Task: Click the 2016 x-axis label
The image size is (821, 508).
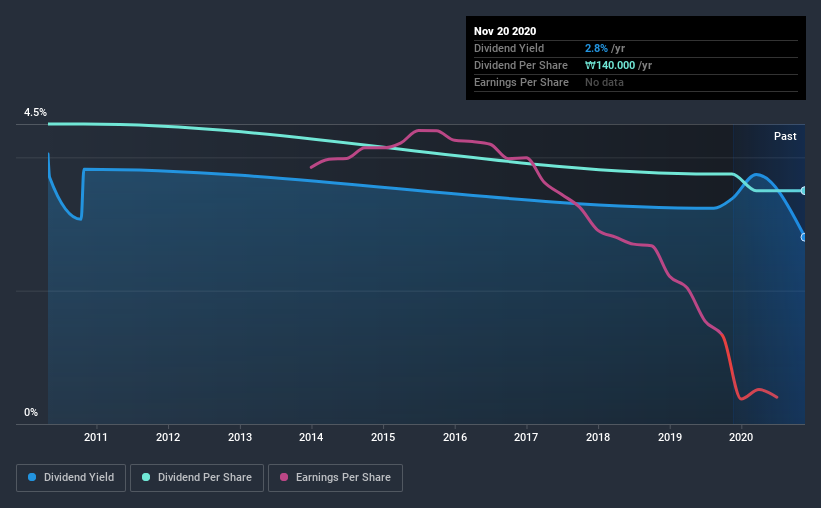Action: (x=455, y=437)
